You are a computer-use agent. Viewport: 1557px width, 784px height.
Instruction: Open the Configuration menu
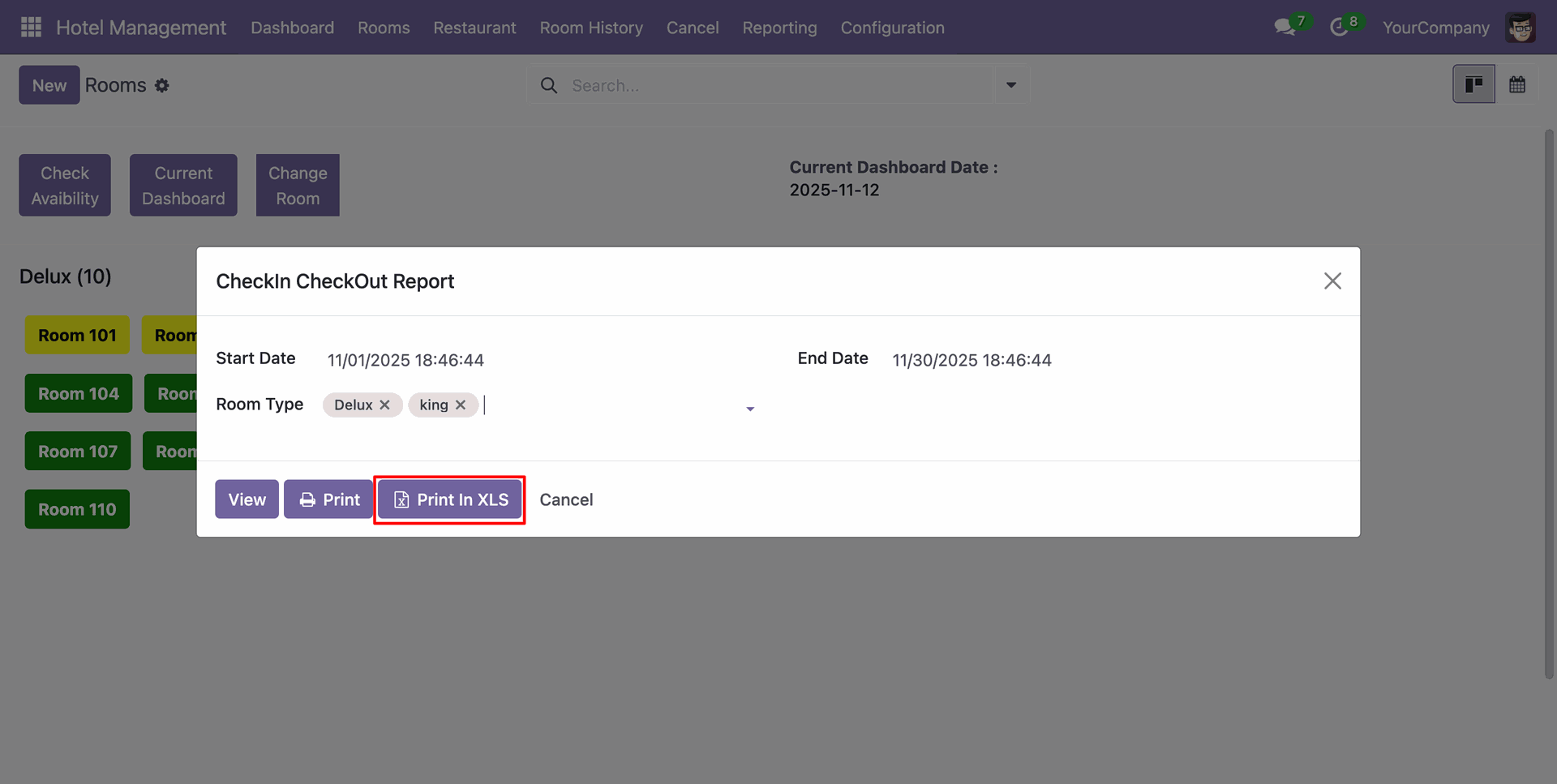coord(892,28)
